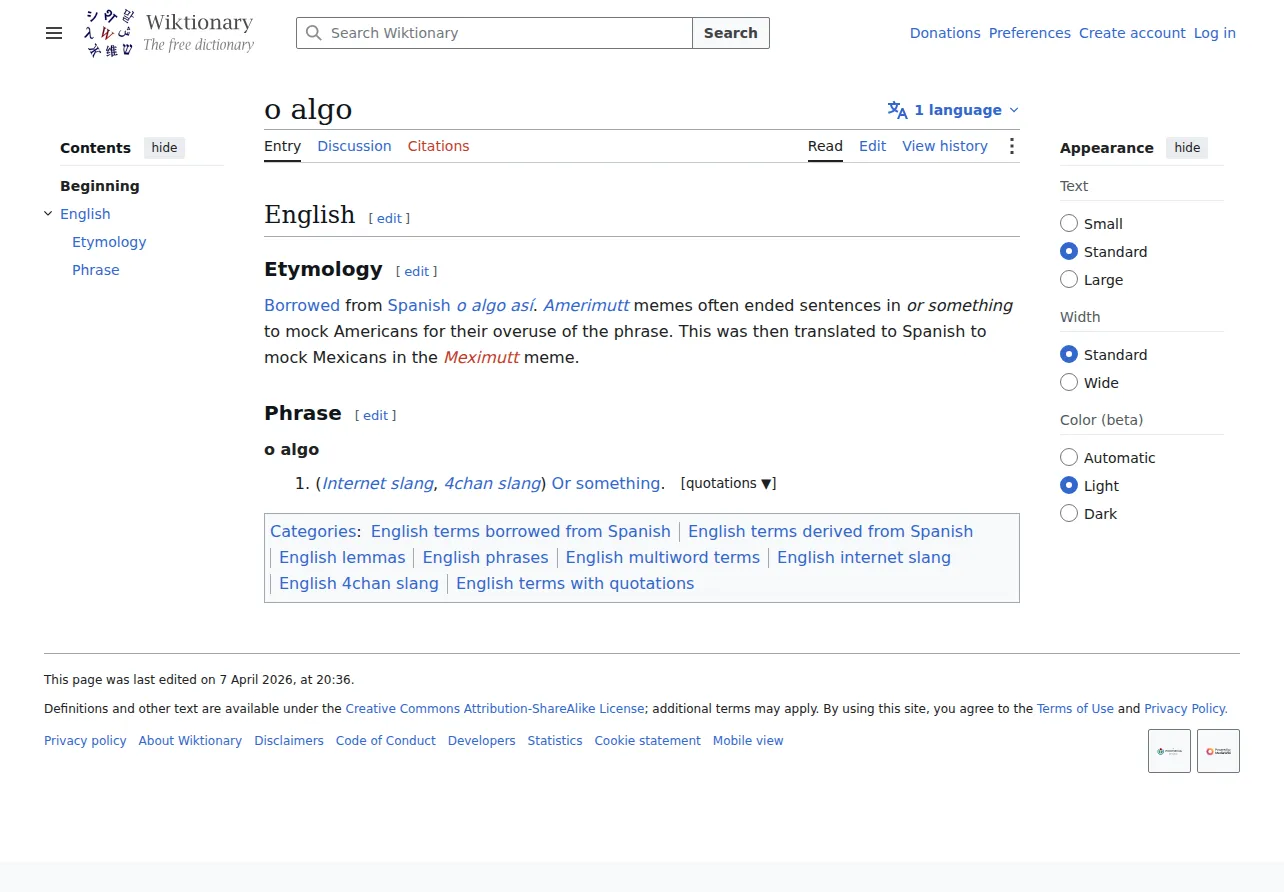This screenshot has height=892, width=1284.
Task: Open the 4chan slang label link
Action: (492, 483)
